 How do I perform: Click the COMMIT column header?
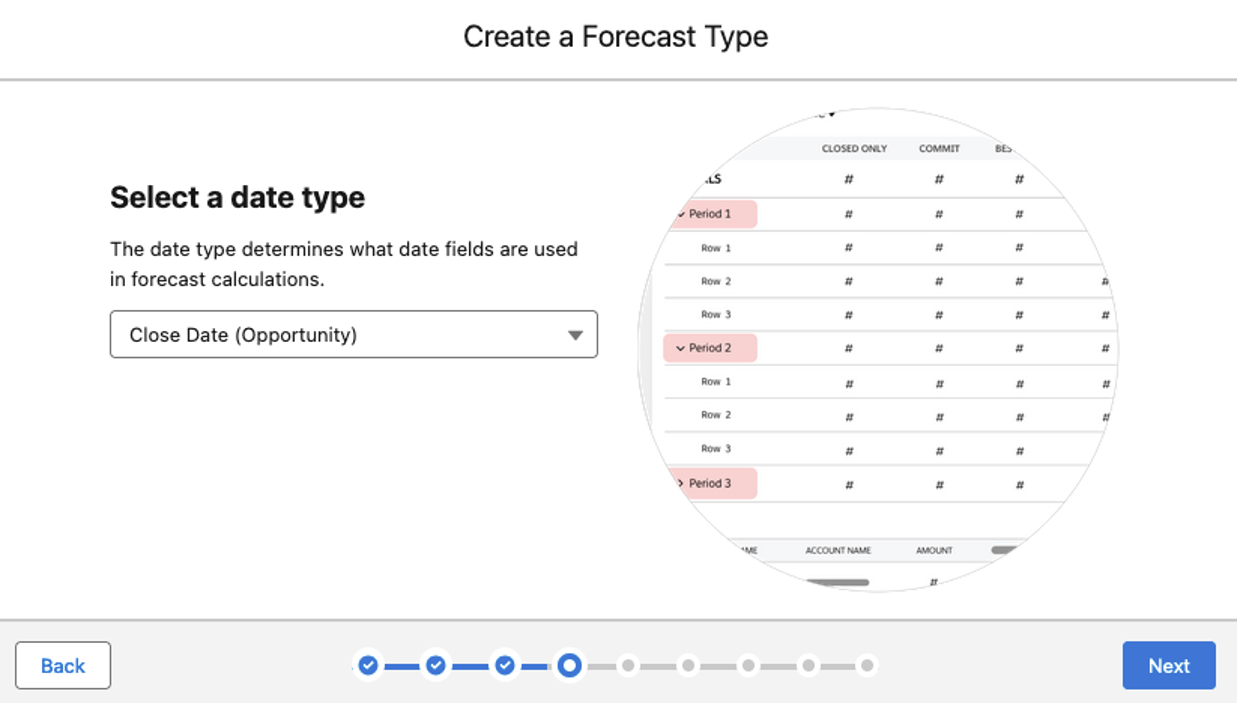[x=939, y=148]
